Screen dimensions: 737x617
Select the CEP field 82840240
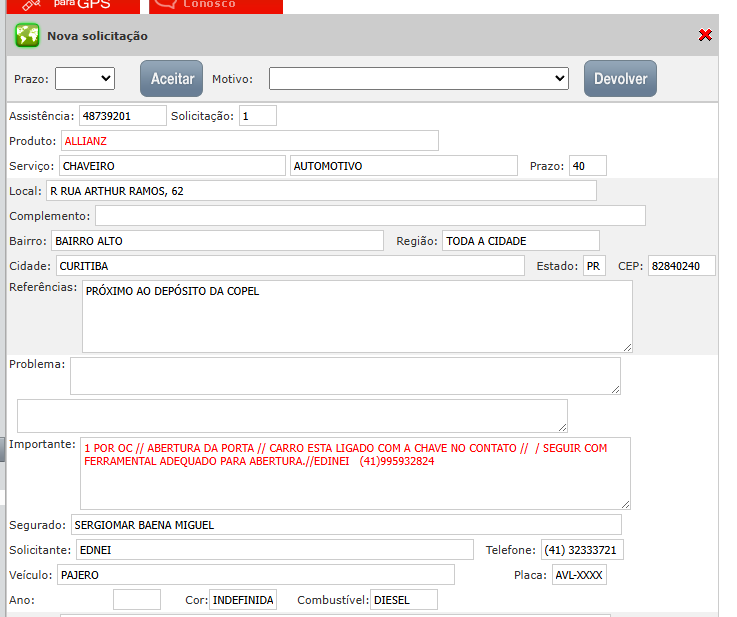[x=682, y=266]
